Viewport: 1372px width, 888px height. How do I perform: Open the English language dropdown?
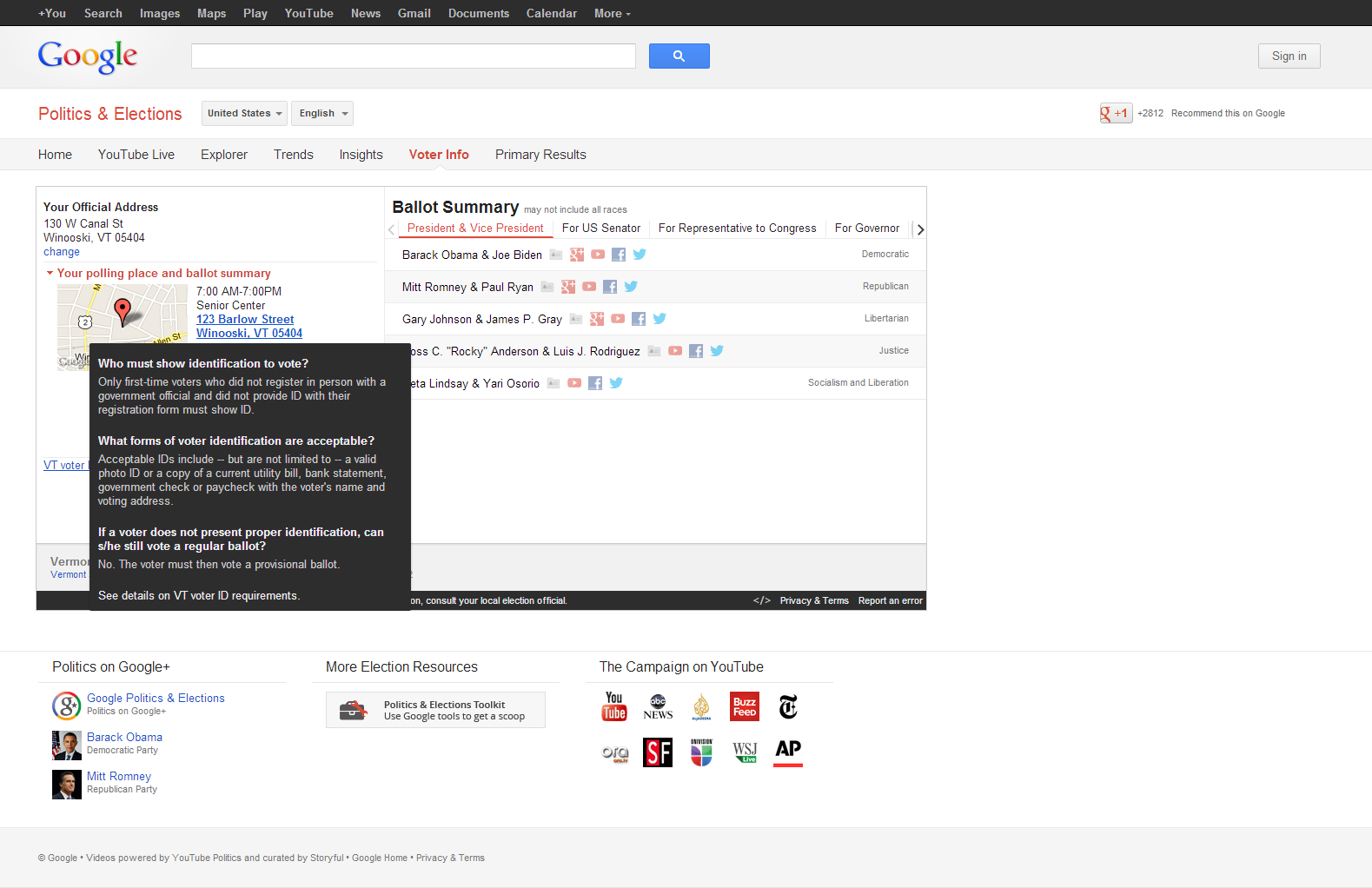coord(322,113)
